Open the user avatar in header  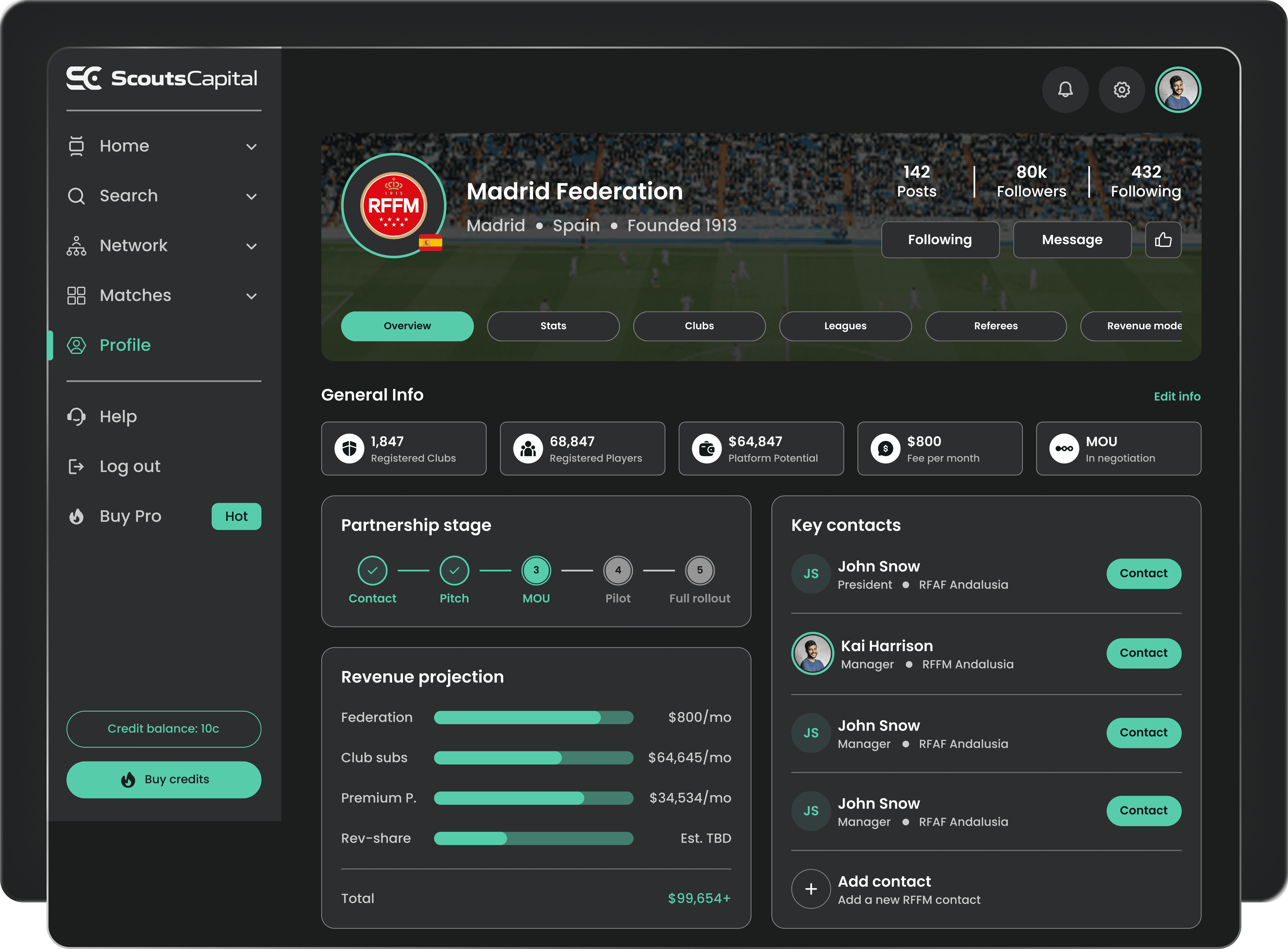pyautogui.click(x=1178, y=90)
